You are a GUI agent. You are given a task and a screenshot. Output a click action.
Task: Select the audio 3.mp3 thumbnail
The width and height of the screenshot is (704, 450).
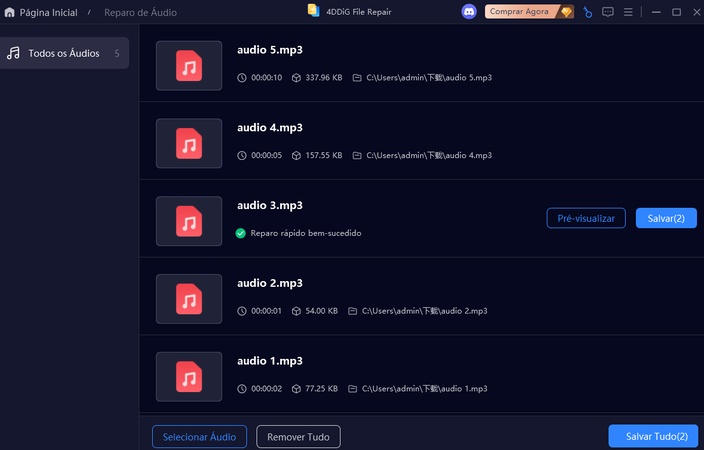pos(189,221)
